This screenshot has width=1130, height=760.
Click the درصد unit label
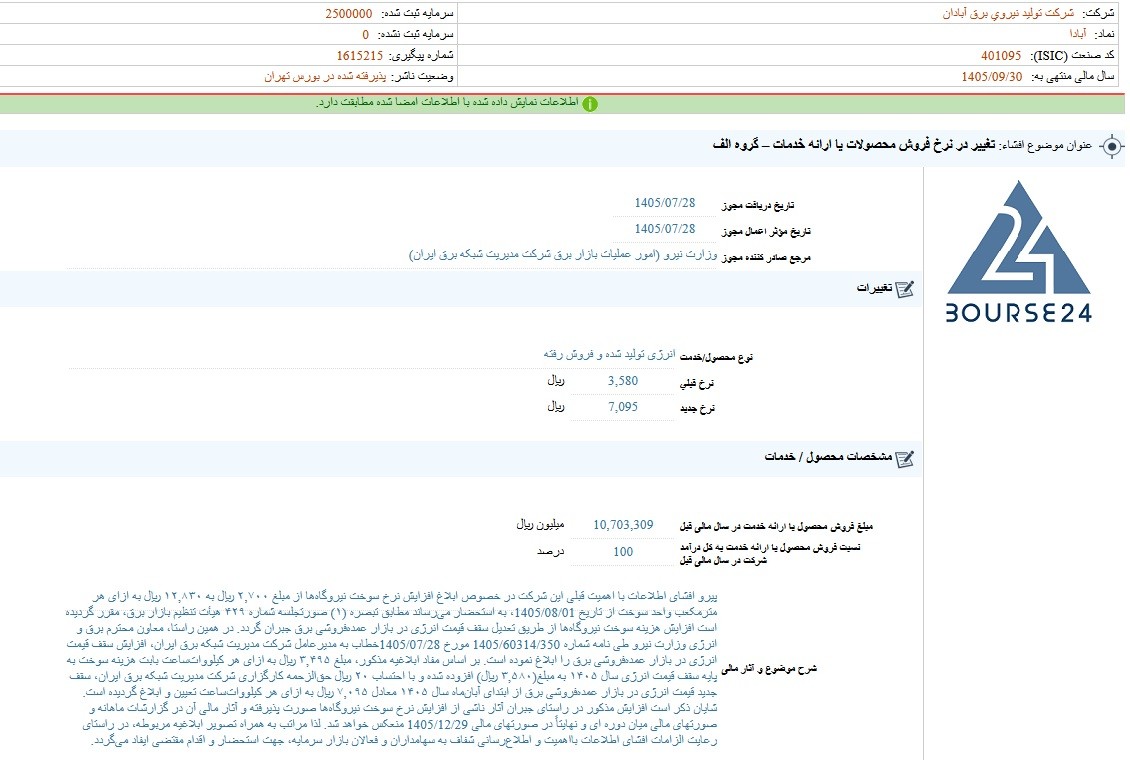(x=551, y=552)
